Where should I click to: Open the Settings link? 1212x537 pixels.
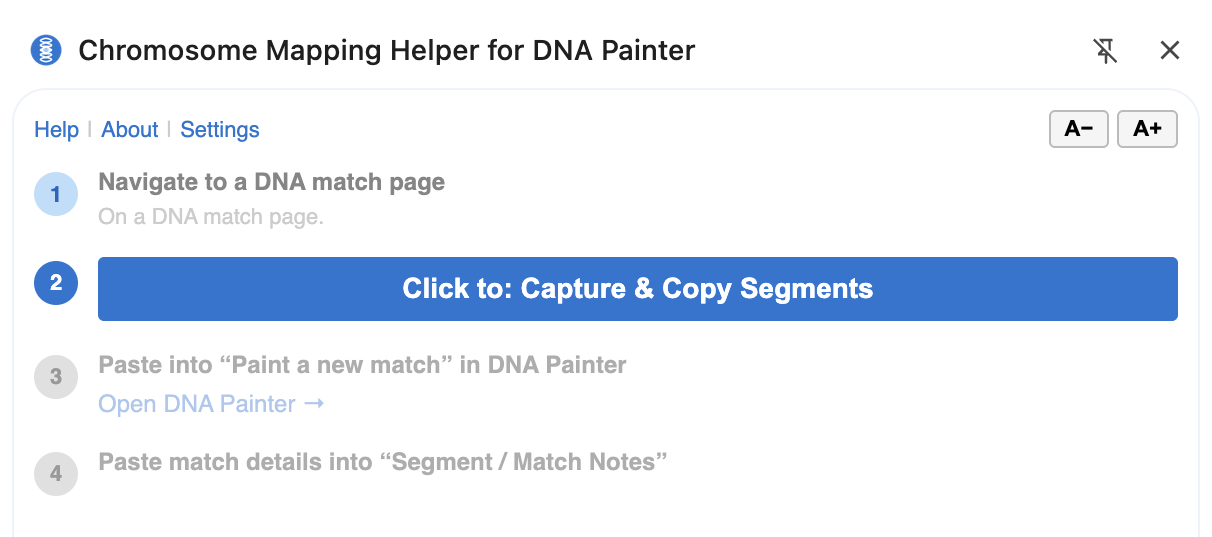220,130
